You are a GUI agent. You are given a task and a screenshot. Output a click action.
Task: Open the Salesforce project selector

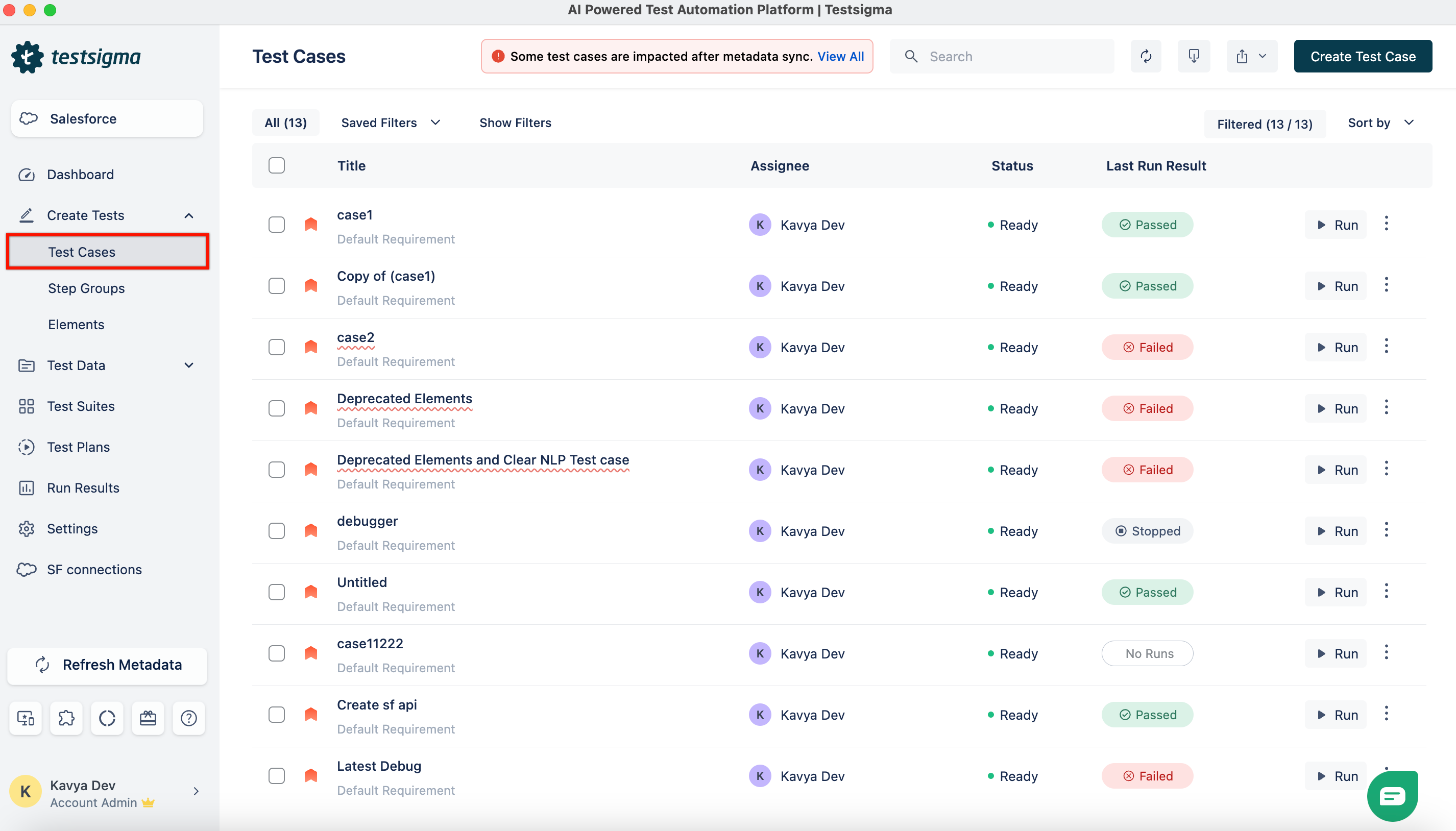click(x=107, y=119)
